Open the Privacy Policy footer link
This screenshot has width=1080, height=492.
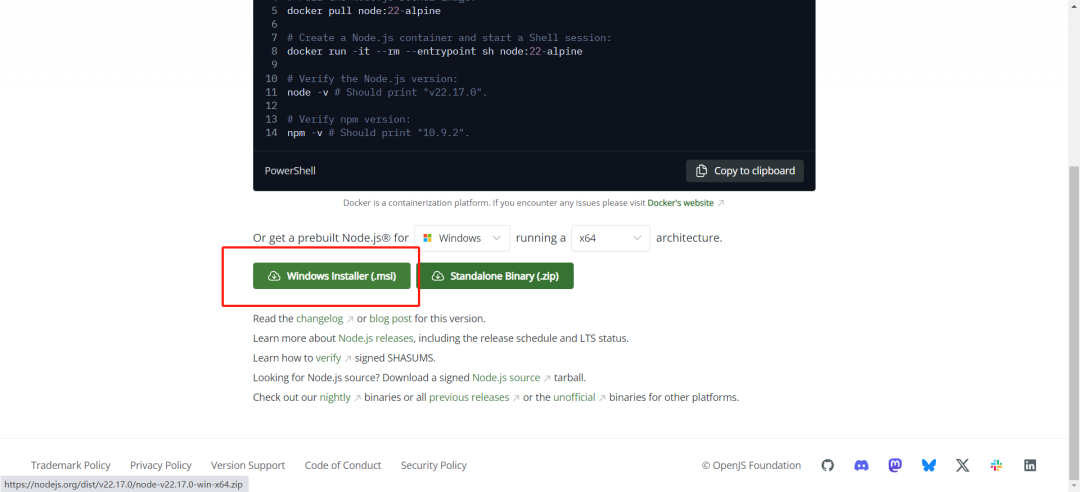pos(160,465)
